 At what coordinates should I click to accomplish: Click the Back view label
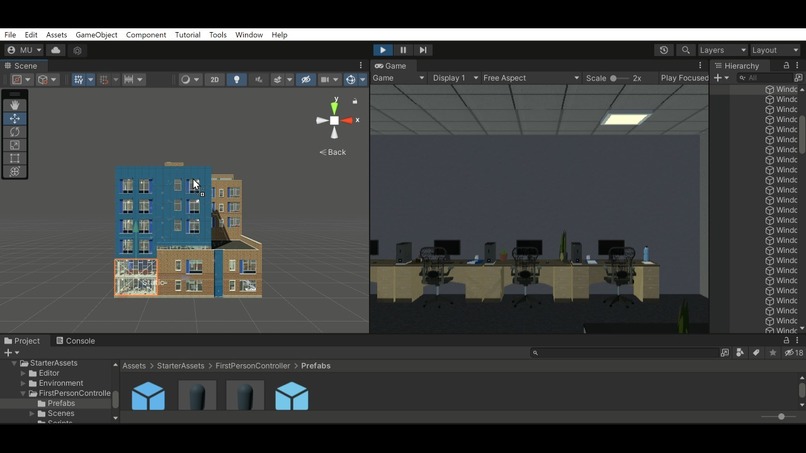pos(333,152)
